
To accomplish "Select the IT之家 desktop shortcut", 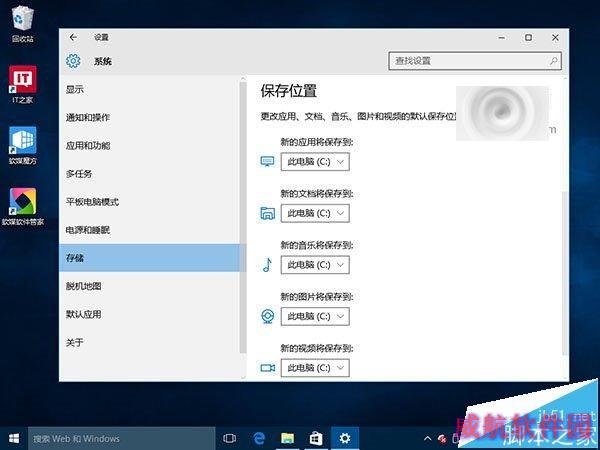I will [23, 84].
